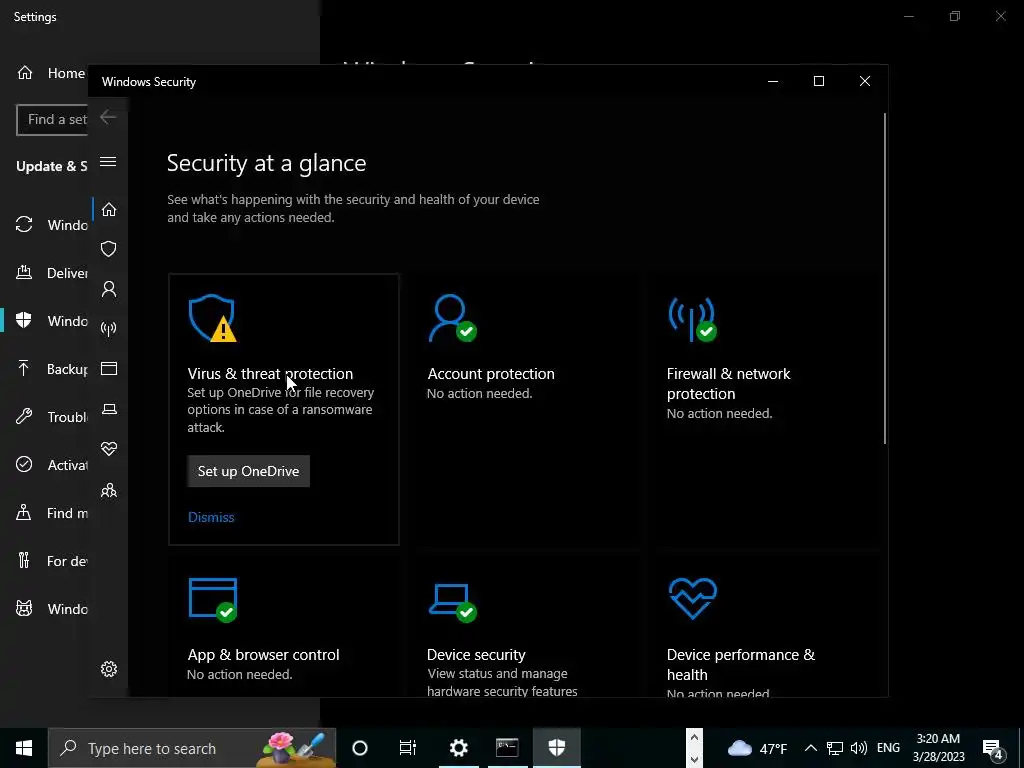Open Device security laptop sidebar icon
The image size is (1024, 768).
(109, 409)
